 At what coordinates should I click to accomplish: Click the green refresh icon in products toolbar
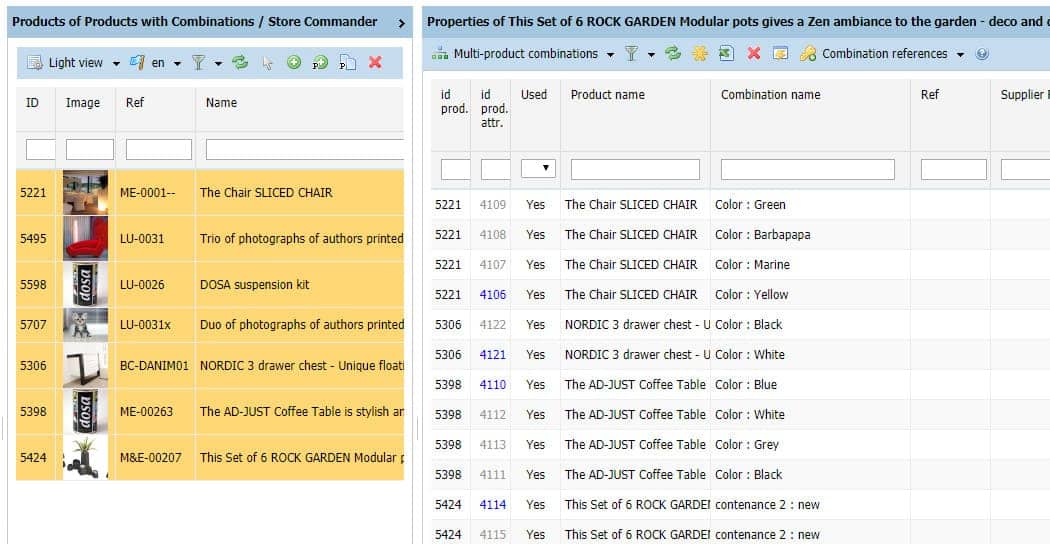[x=240, y=62]
